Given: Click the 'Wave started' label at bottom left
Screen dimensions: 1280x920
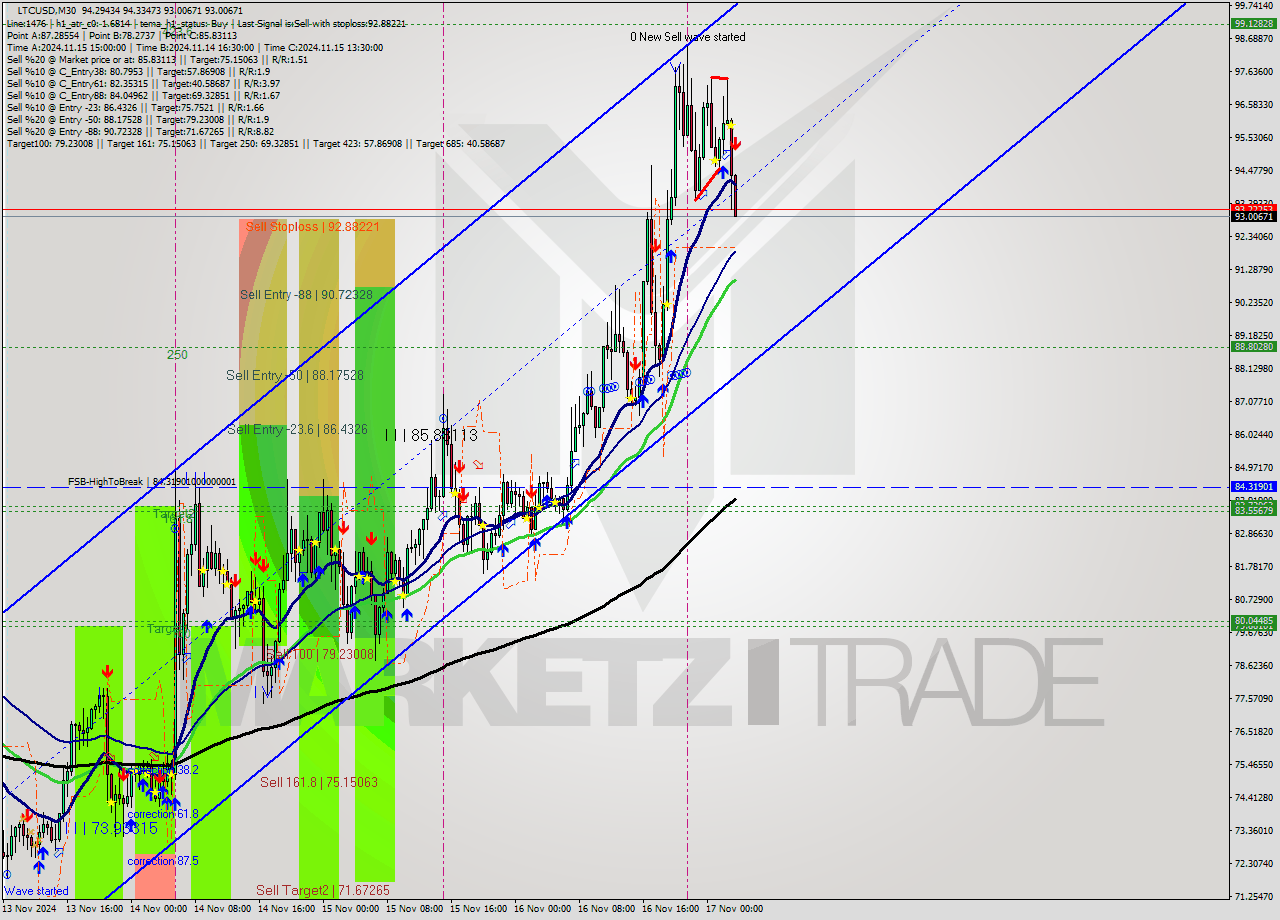Looking at the screenshot, I should pos(36,891).
